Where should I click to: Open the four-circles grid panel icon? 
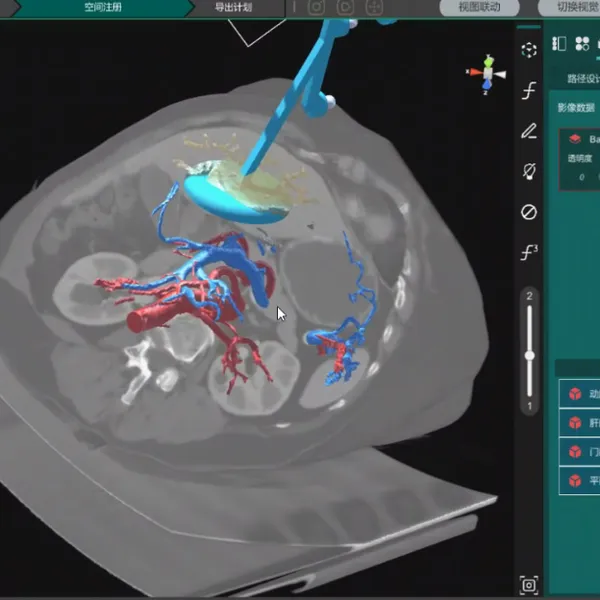(582, 44)
